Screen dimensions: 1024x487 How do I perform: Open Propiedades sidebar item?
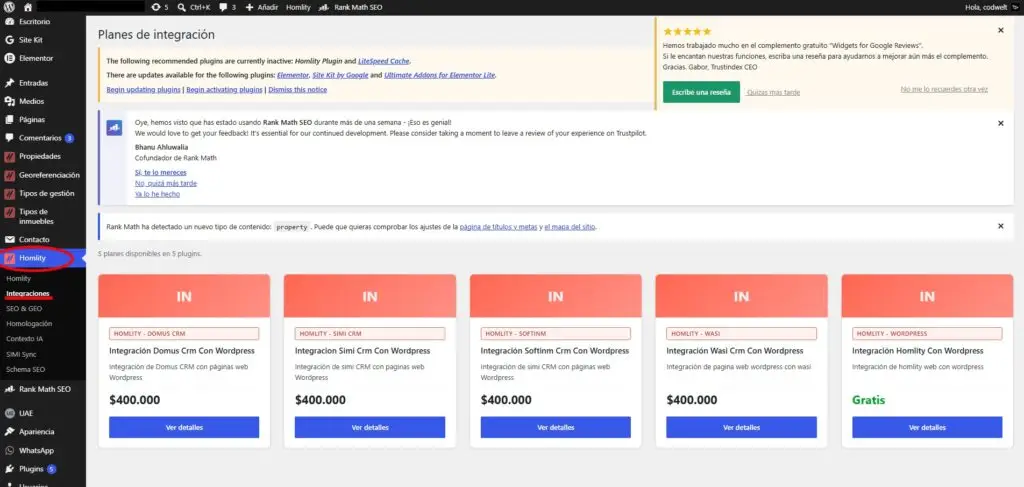42,157
